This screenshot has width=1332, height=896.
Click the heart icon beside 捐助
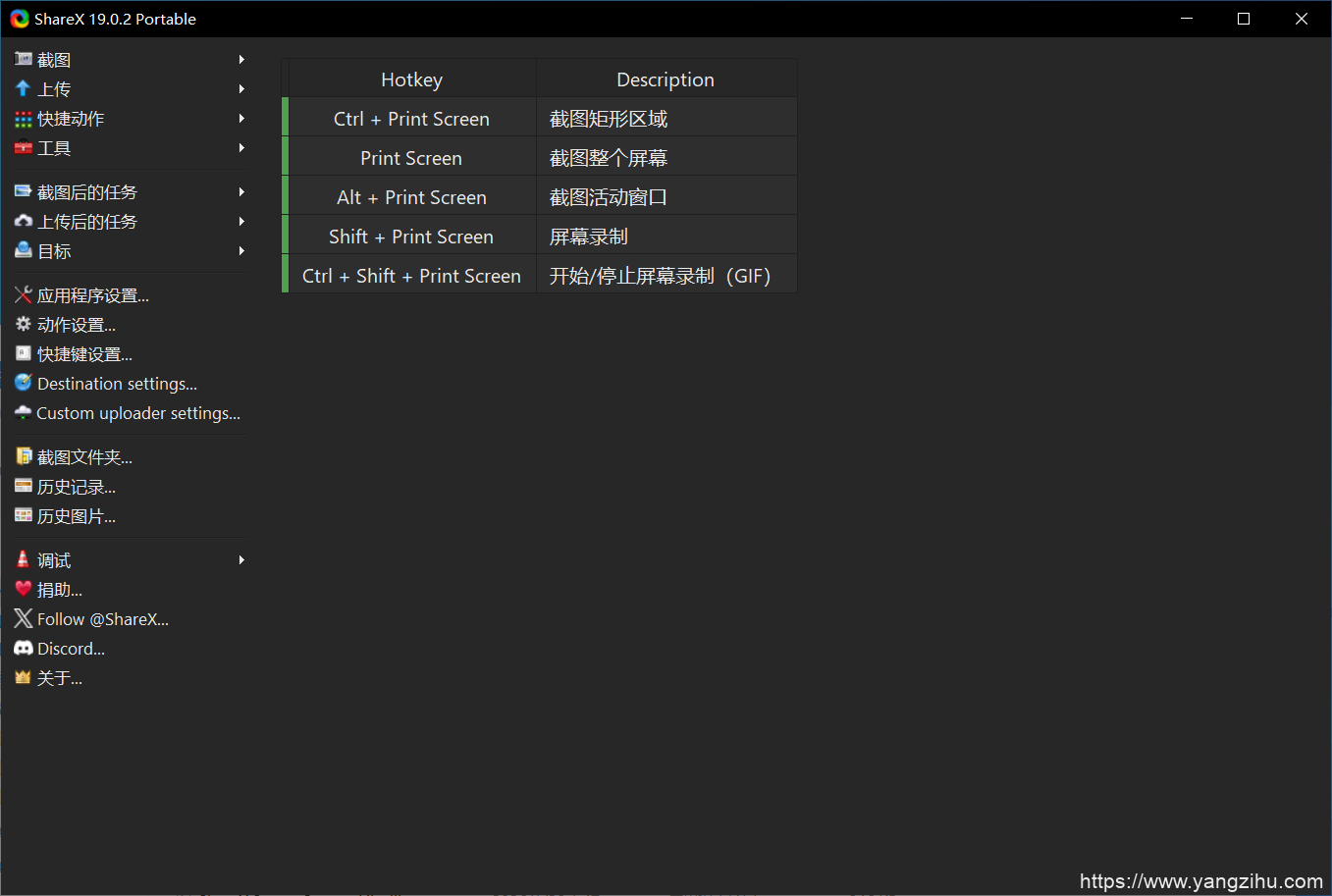[x=22, y=589]
